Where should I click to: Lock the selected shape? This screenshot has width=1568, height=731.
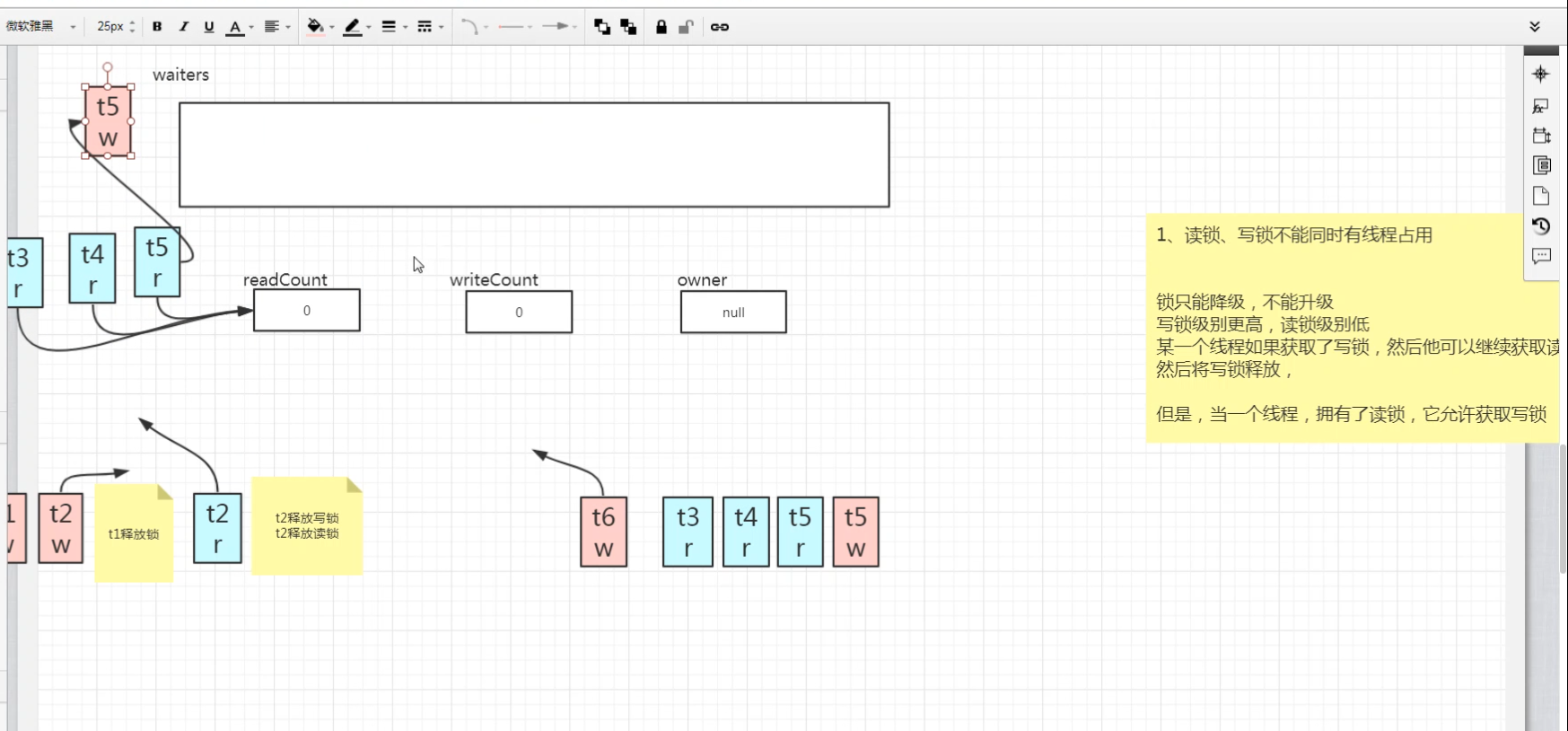(x=661, y=27)
